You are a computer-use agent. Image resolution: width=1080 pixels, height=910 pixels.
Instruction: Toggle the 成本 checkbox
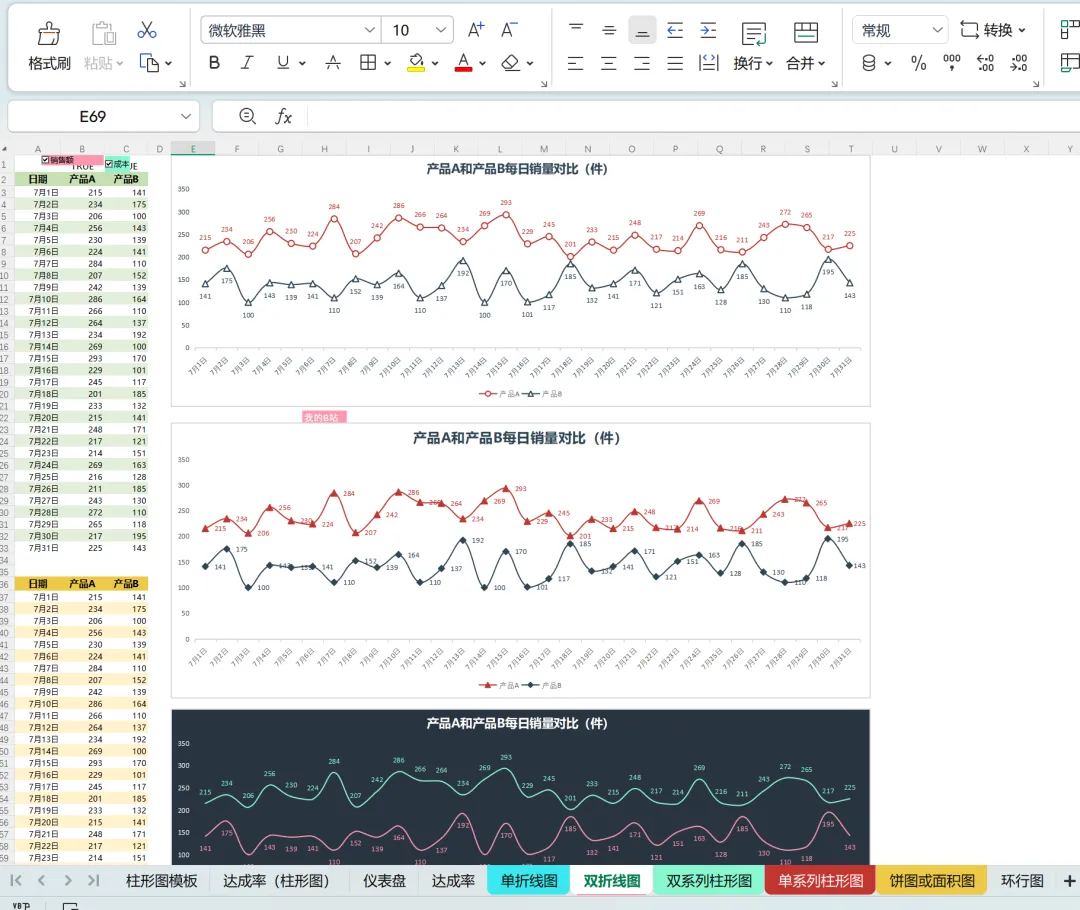pyautogui.click(x=109, y=163)
